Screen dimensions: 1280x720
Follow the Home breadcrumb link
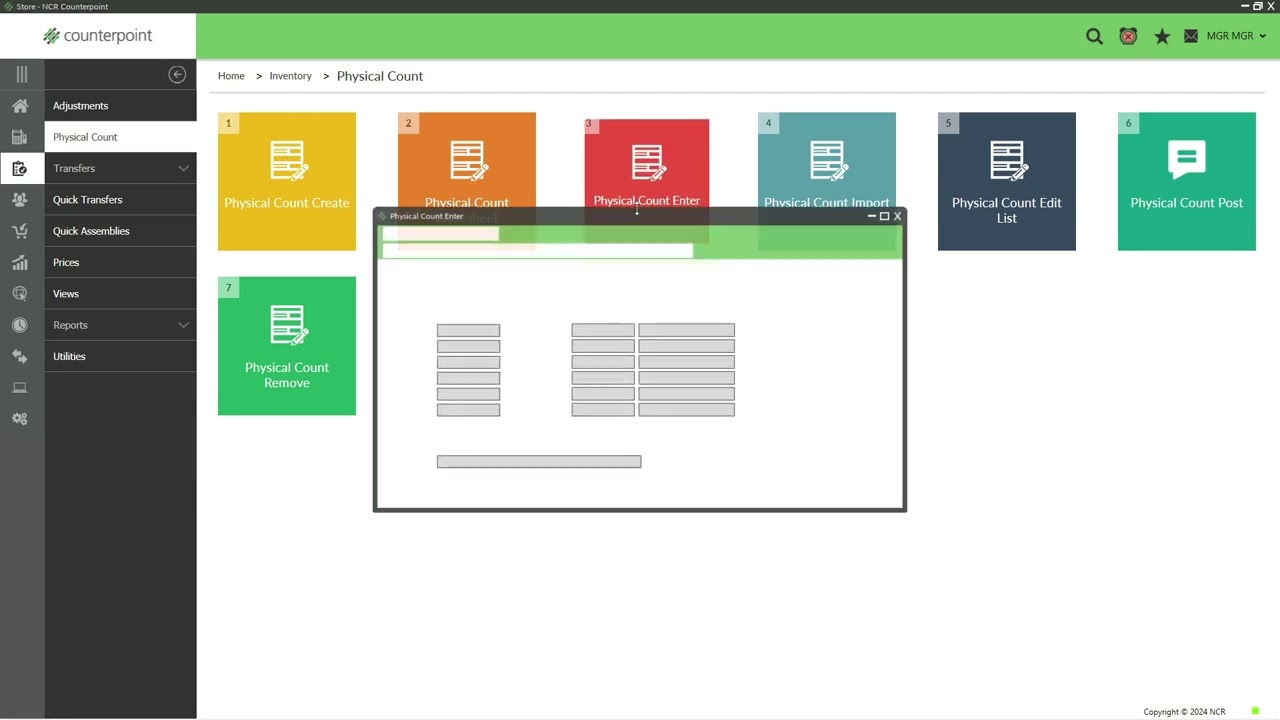point(231,76)
